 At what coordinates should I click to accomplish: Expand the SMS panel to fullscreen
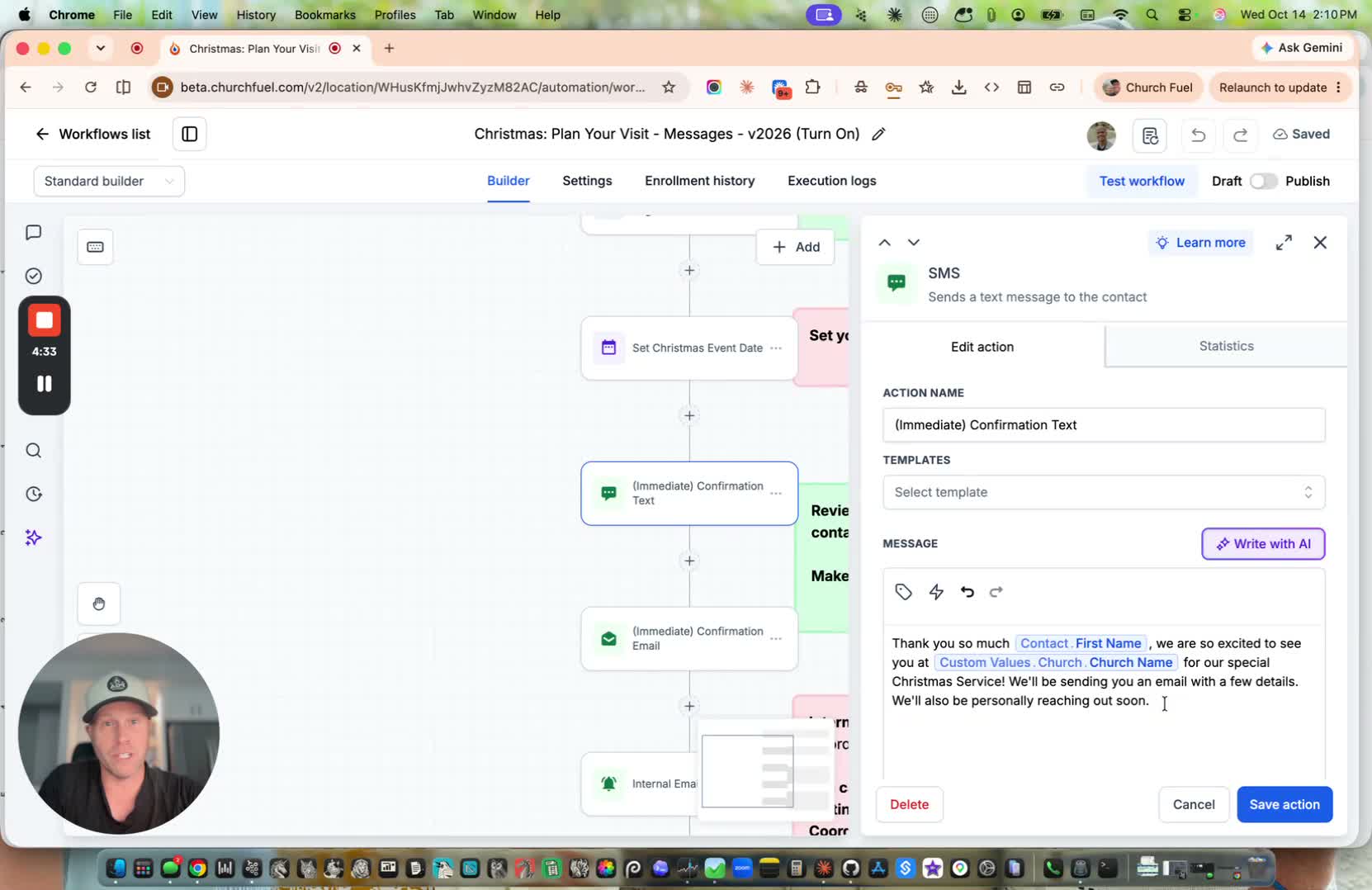pos(1284,242)
